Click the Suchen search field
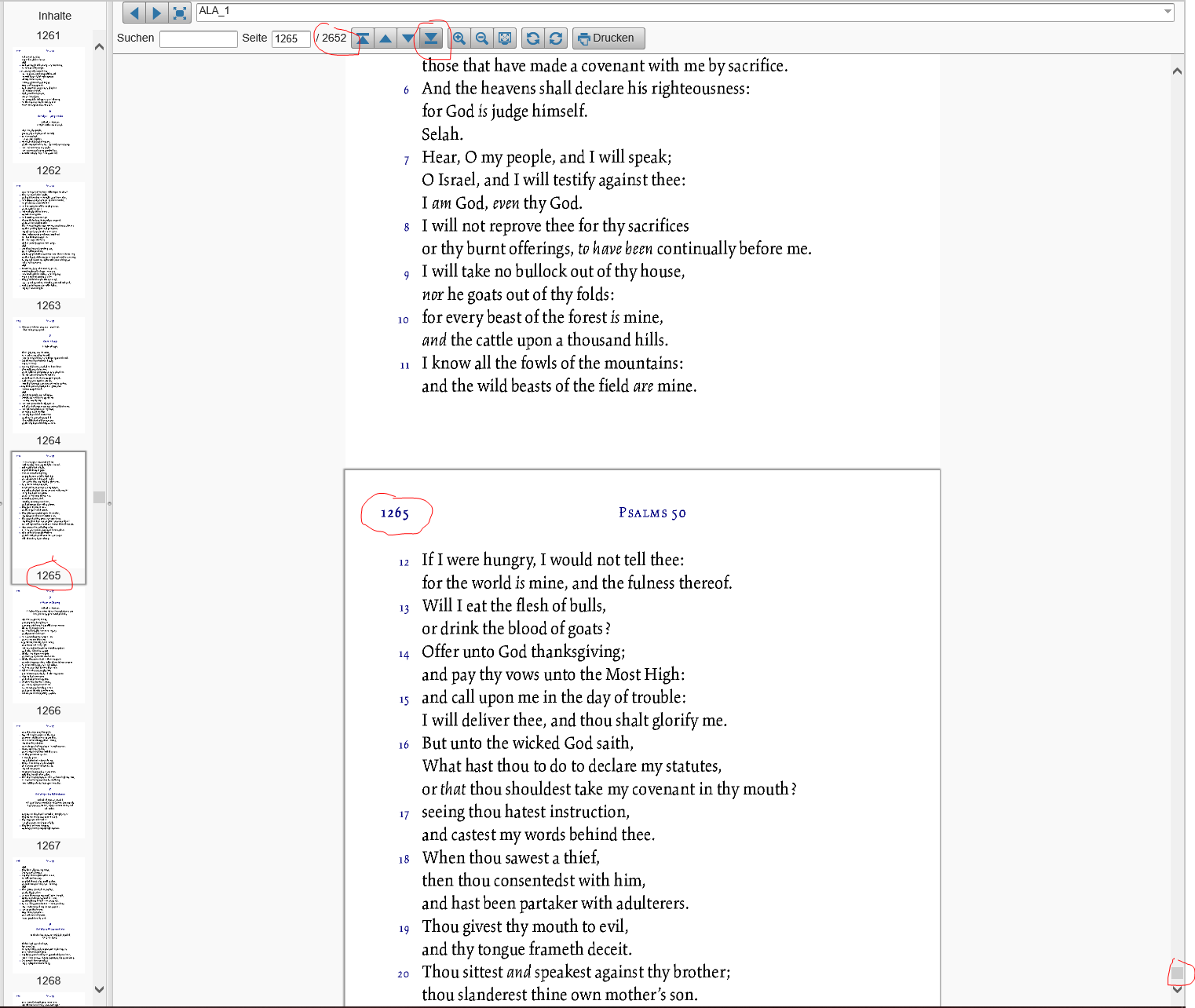 pyautogui.click(x=198, y=38)
